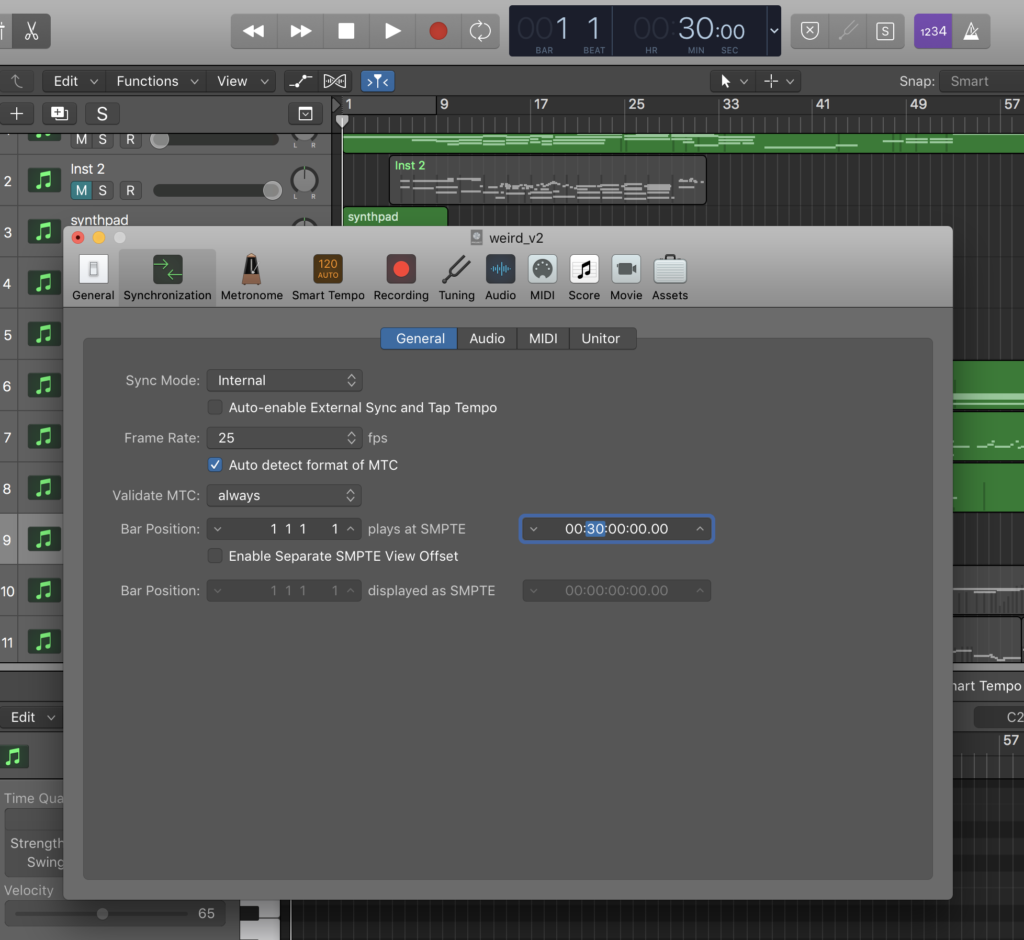1024x940 pixels.
Task: Click the Inst 2 pan knob
Action: pyautogui.click(x=304, y=180)
